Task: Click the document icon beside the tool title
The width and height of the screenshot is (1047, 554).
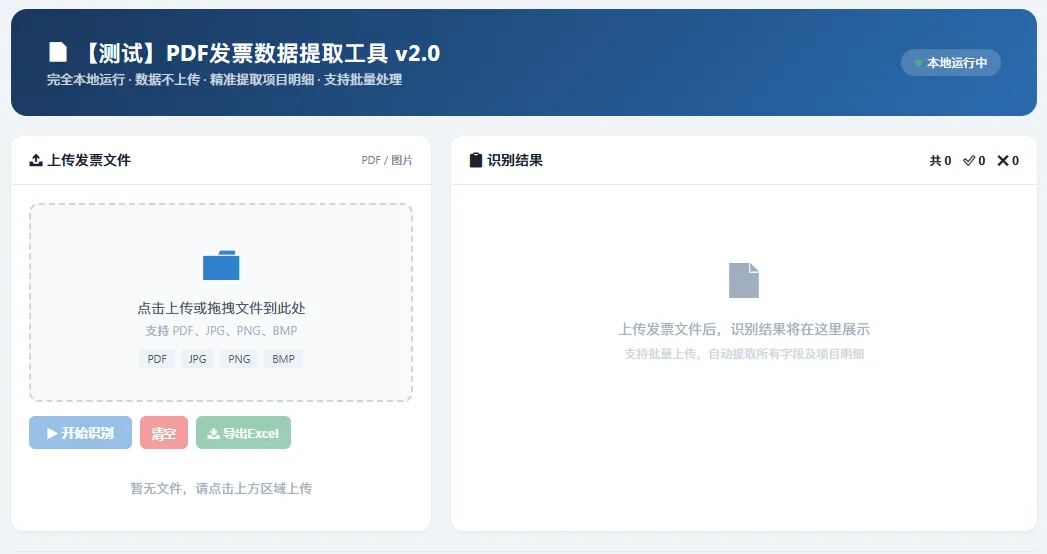Action: [58, 52]
